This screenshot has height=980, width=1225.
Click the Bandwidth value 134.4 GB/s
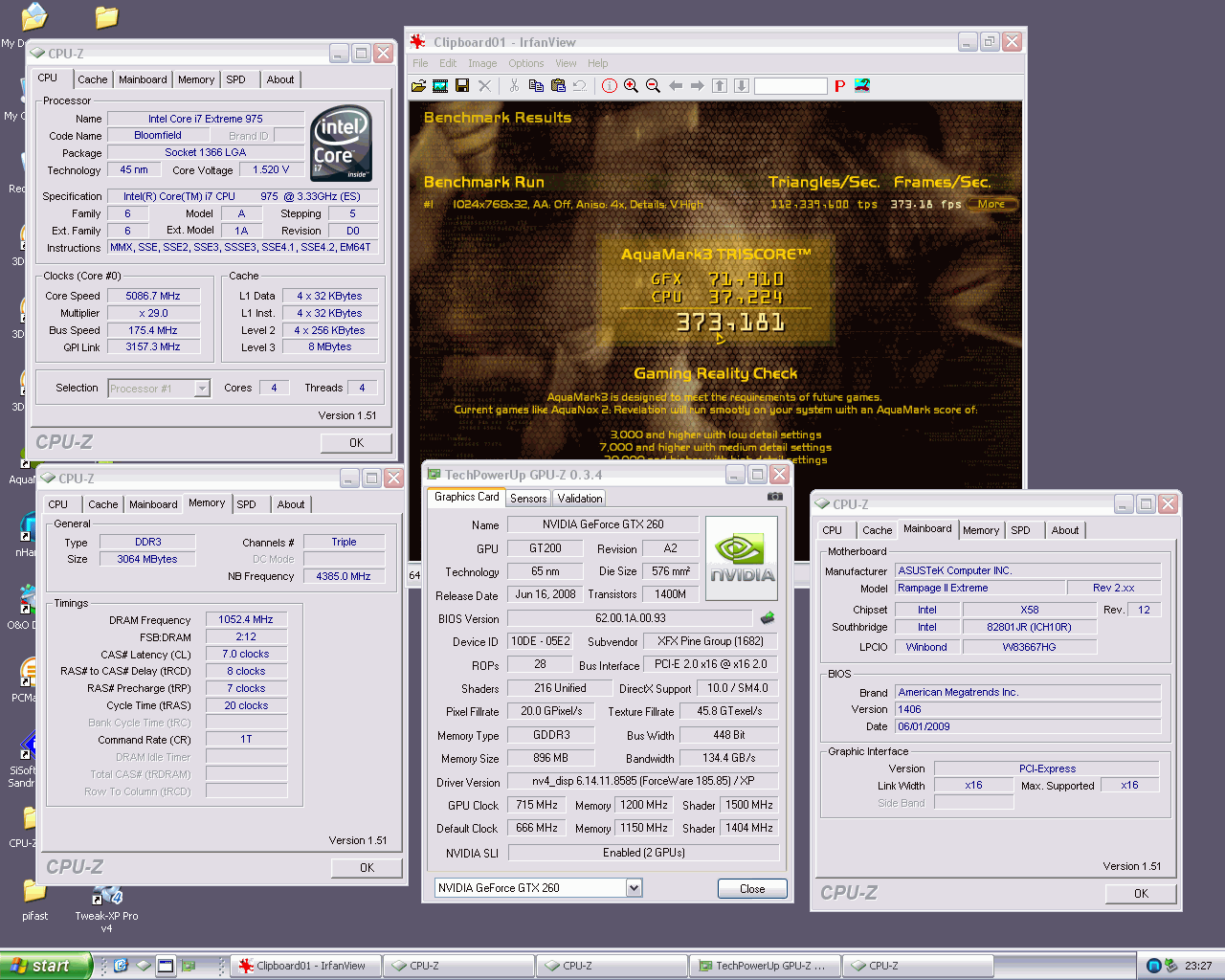coord(729,758)
